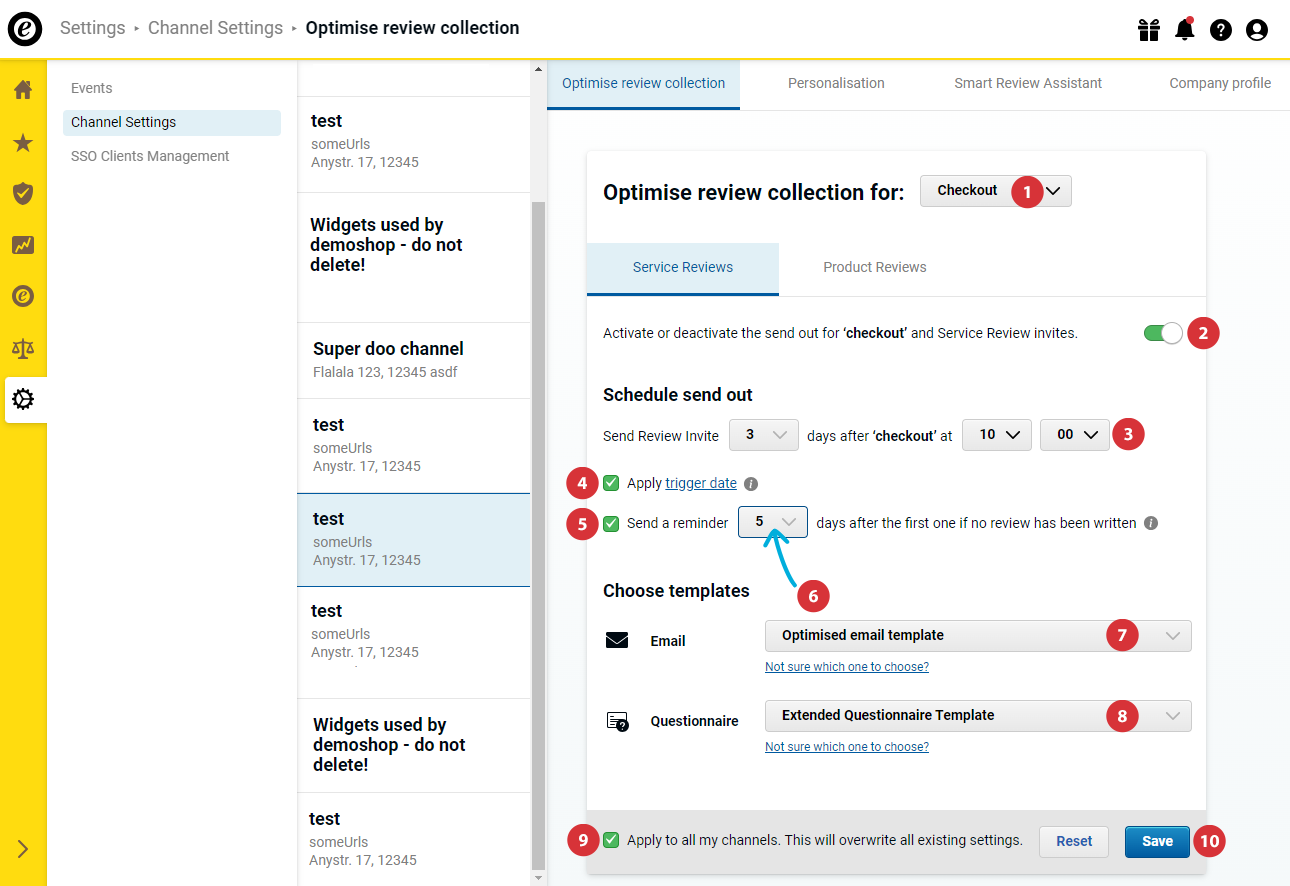Switch to Company profile tab
Screen dimensions: 1290x886
[x=1220, y=84]
